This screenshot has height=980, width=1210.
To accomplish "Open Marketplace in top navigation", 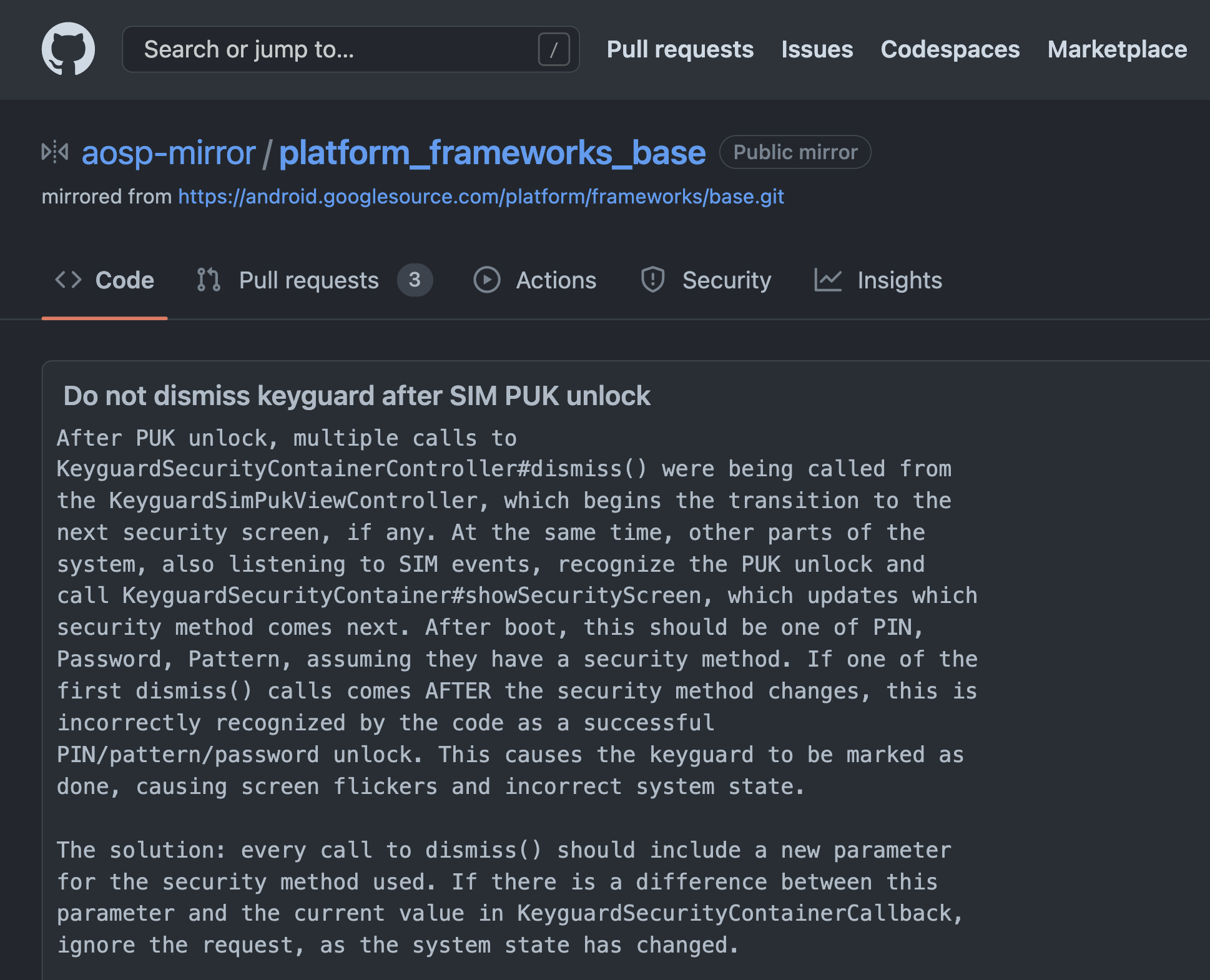I will 1117,49.
